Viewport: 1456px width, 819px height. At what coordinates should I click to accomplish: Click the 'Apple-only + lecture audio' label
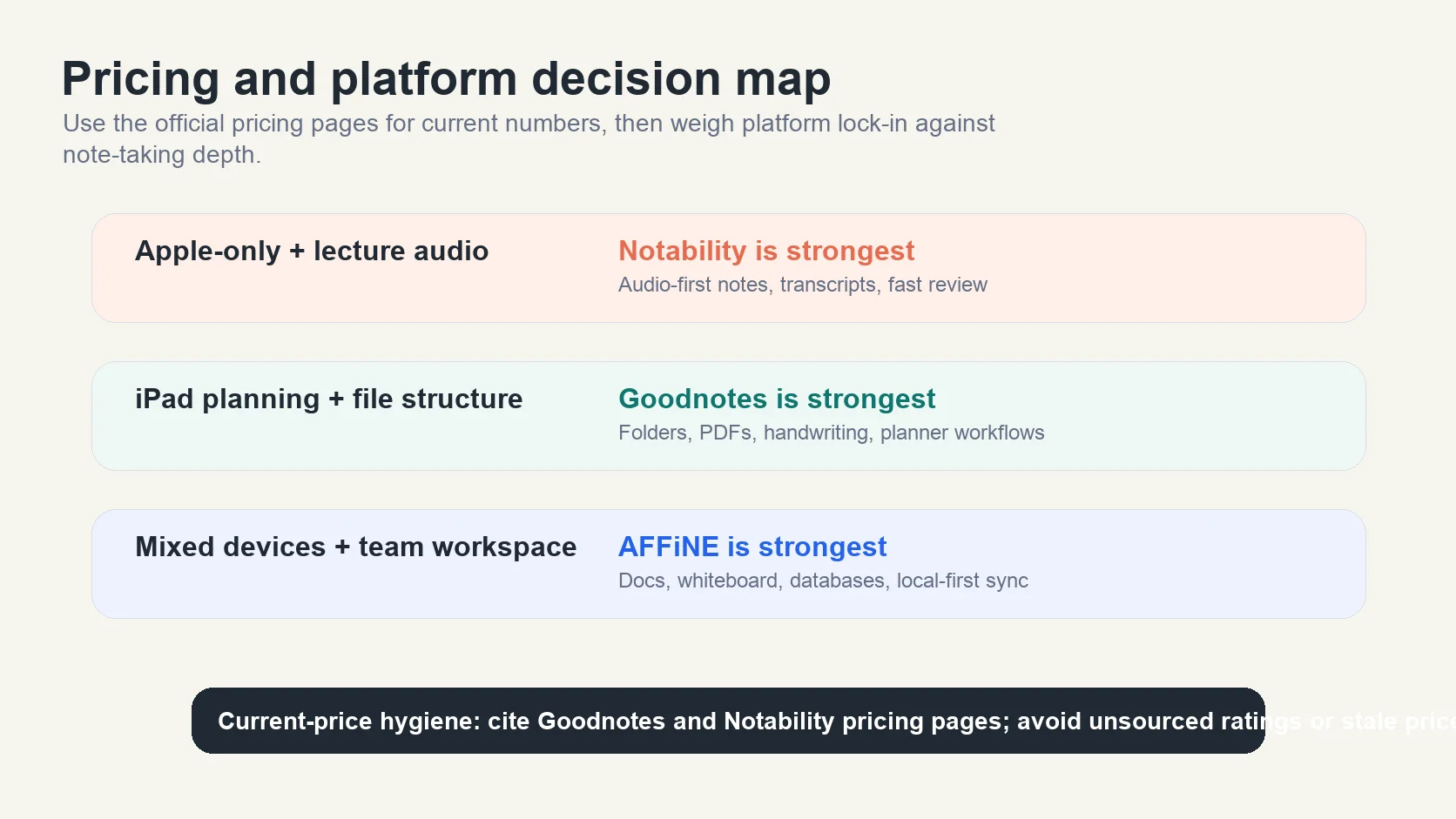[312, 251]
